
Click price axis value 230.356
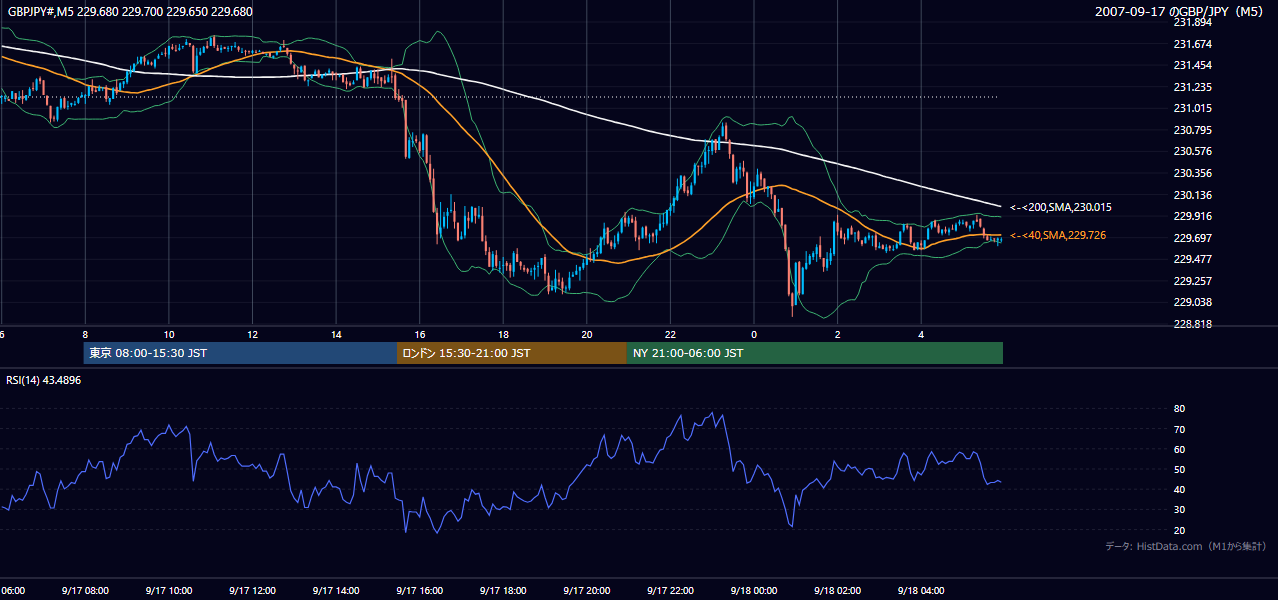coord(1192,173)
